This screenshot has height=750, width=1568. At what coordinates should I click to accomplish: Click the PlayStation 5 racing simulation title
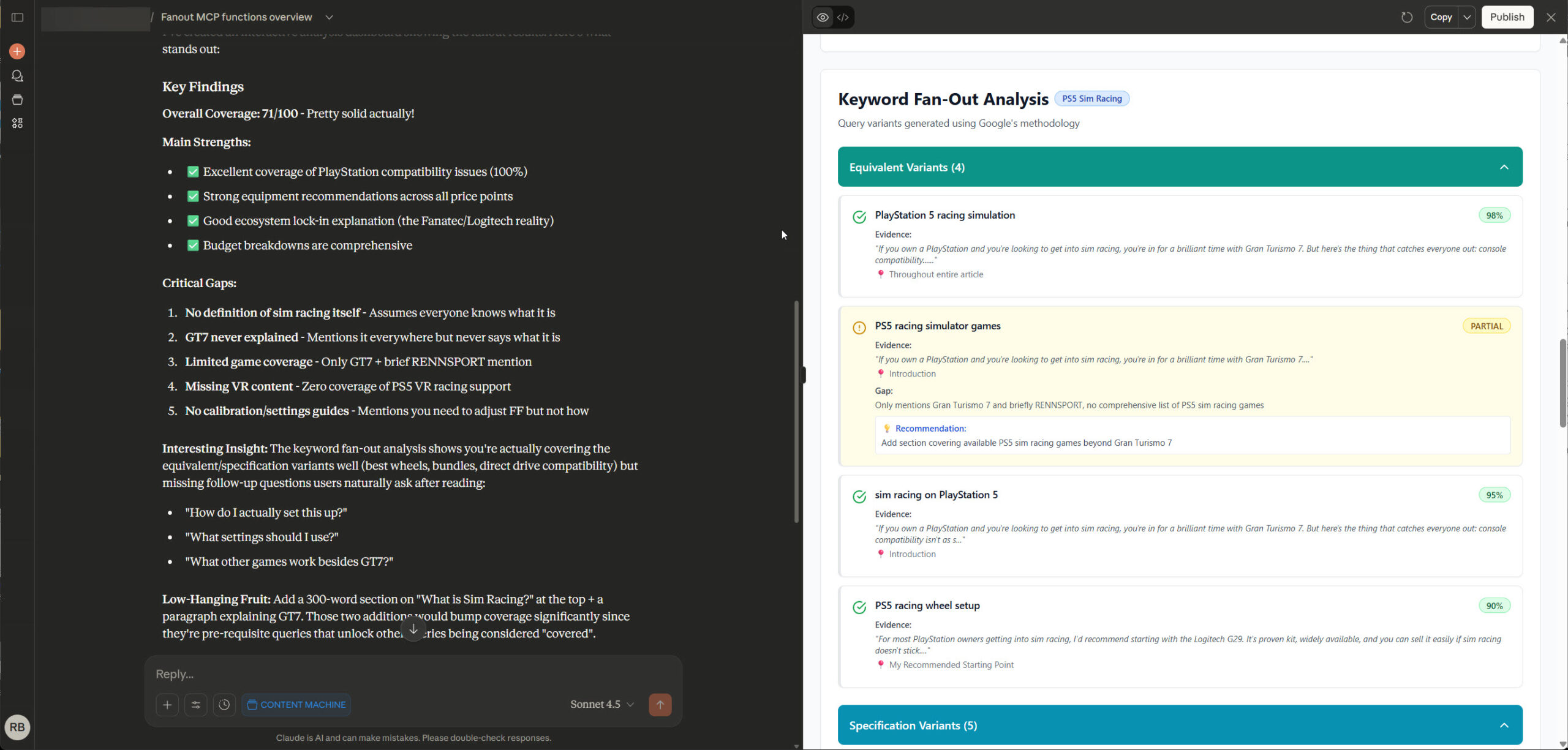click(x=945, y=215)
